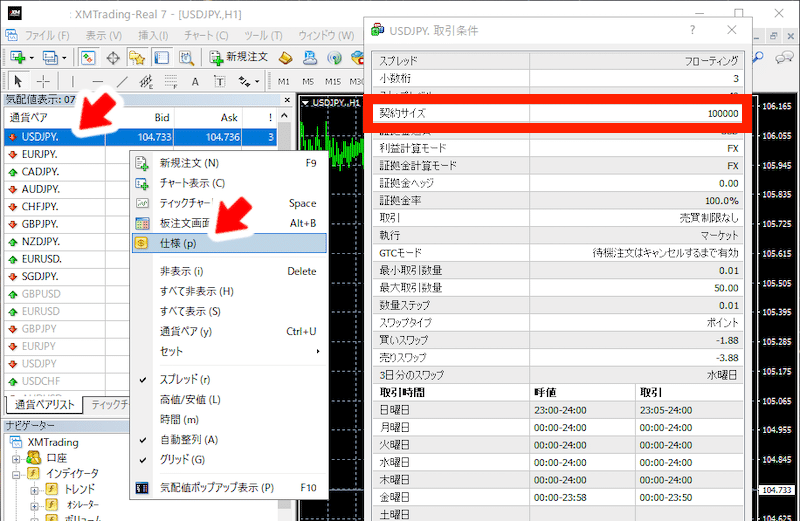Open the ファイル (F) menu
Image resolution: width=800 pixels, height=521 pixels.
coord(46,35)
